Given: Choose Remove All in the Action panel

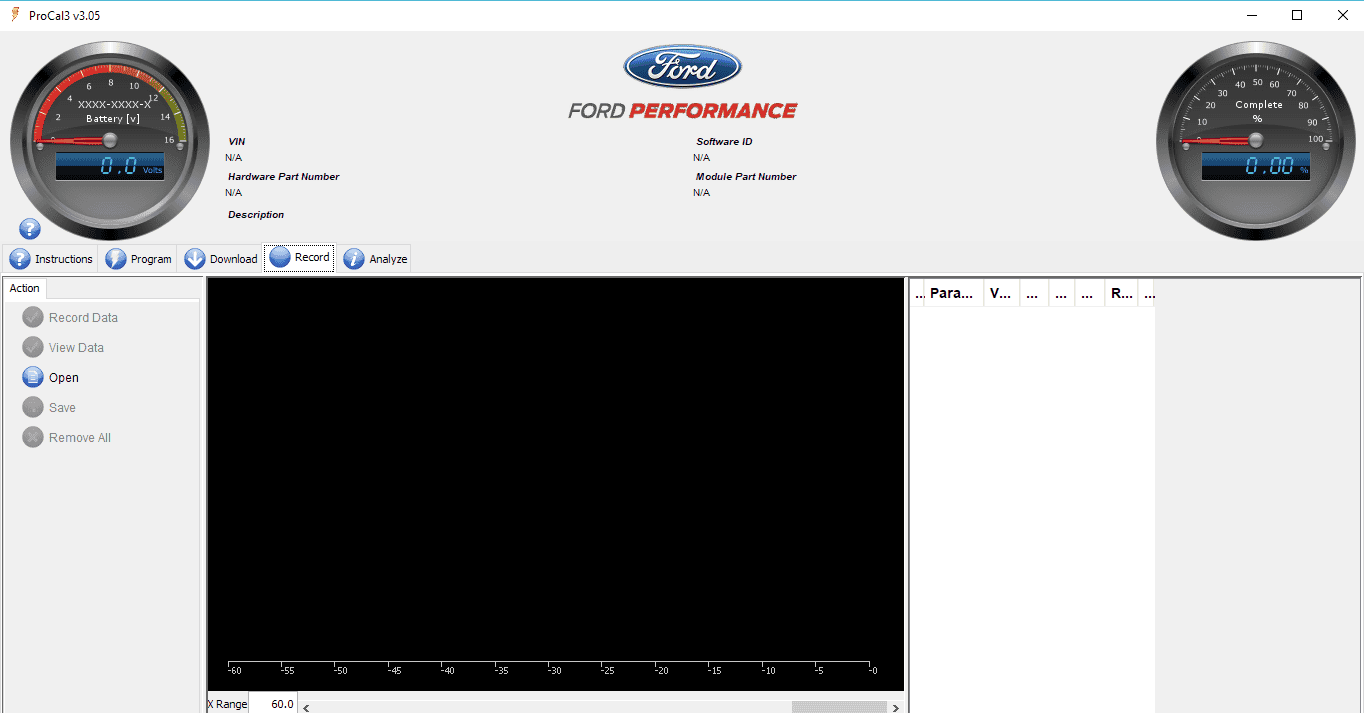Looking at the screenshot, I should [66, 438].
